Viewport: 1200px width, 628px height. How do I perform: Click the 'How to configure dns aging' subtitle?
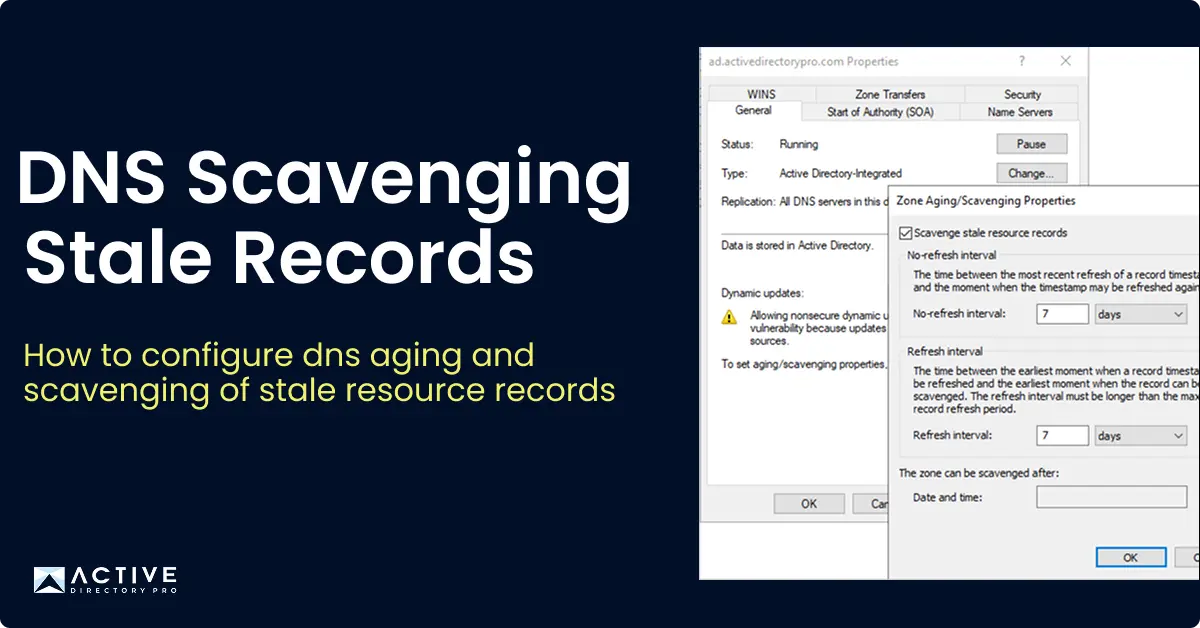[319, 373]
